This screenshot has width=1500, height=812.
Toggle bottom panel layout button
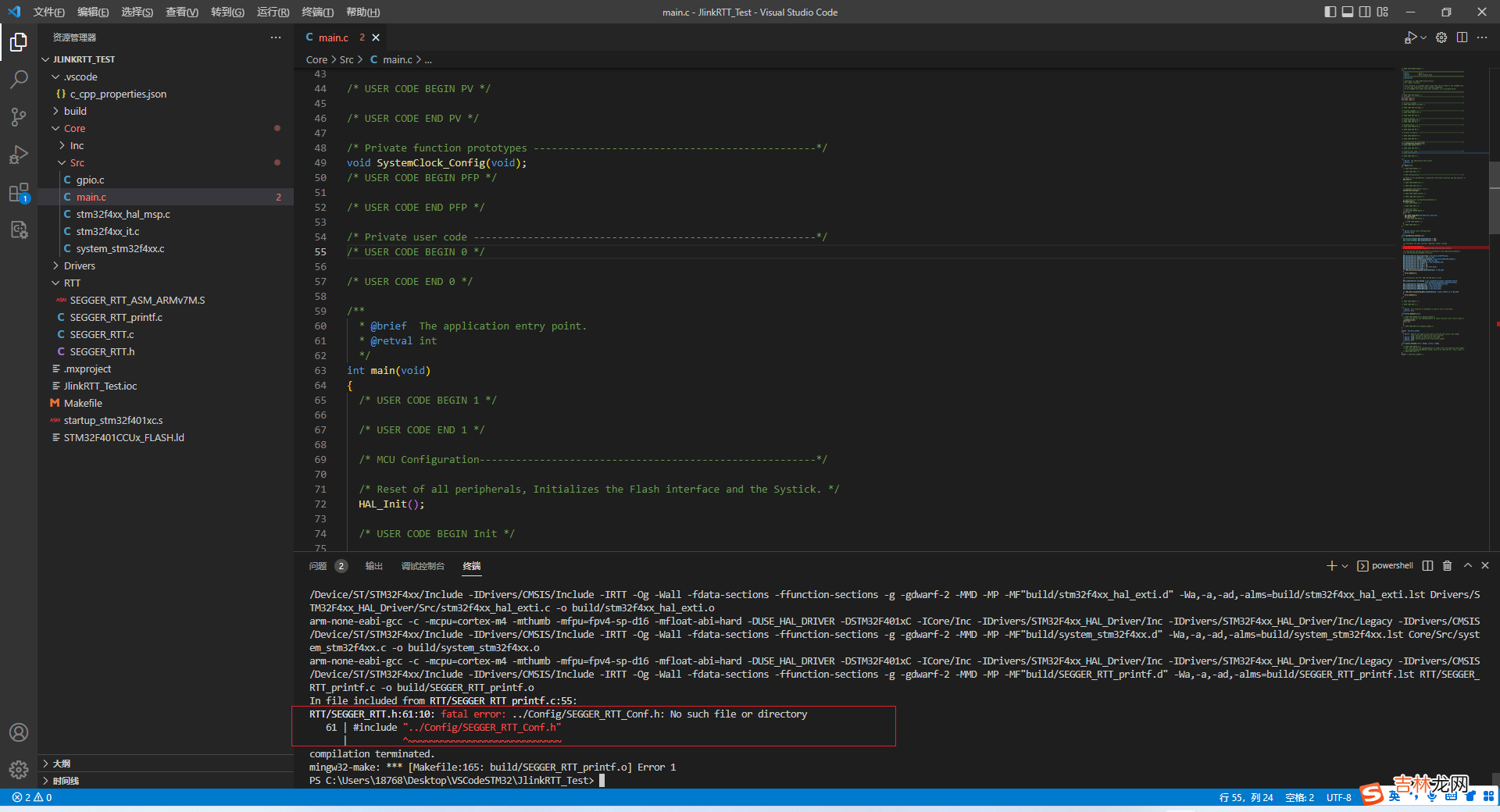1348,12
